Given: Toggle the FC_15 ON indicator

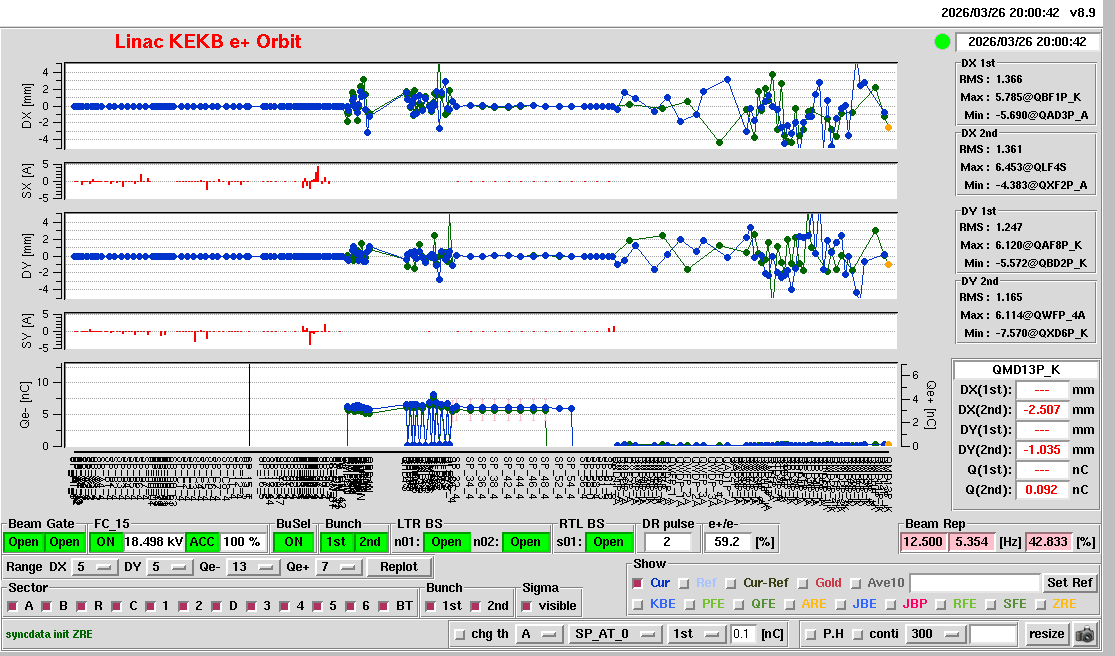Looking at the screenshot, I should (105, 542).
